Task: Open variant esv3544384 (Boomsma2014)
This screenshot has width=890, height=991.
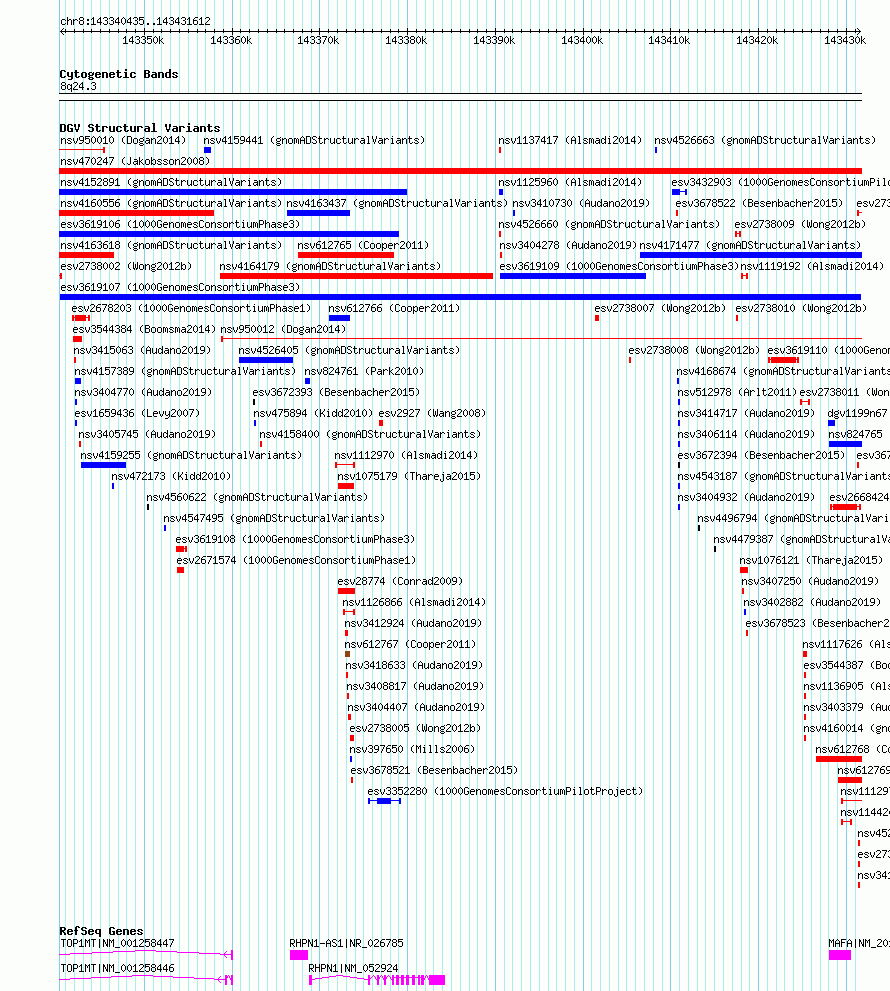Action: (144, 329)
